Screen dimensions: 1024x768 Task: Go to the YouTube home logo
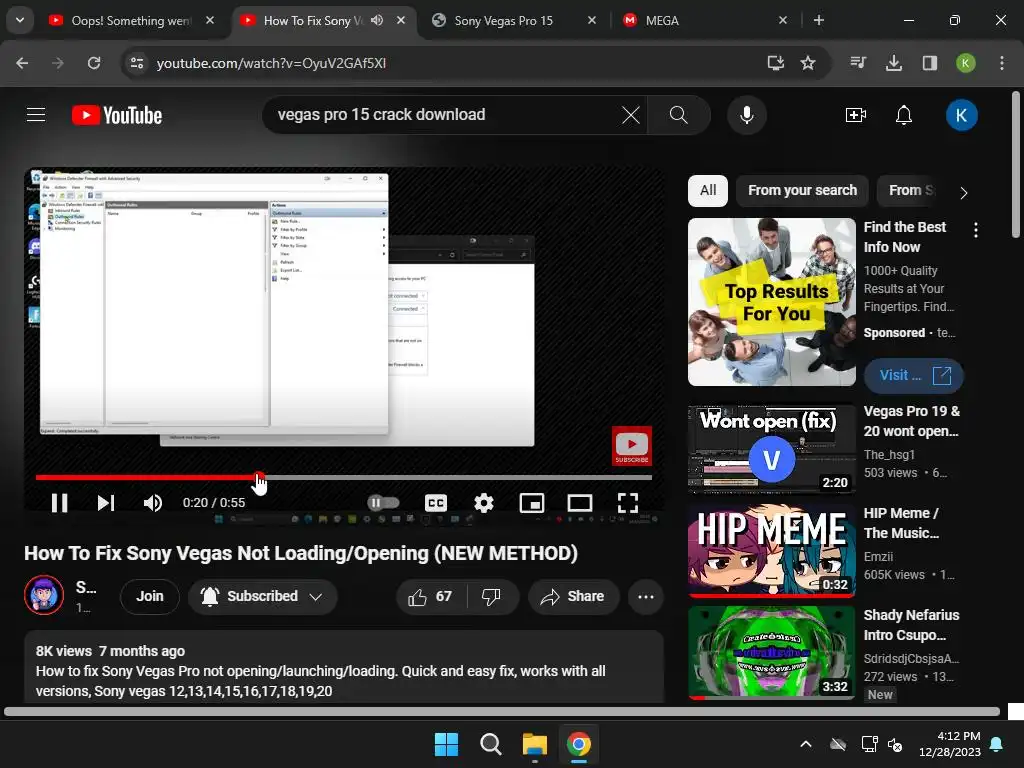pyautogui.click(x=117, y=115)
